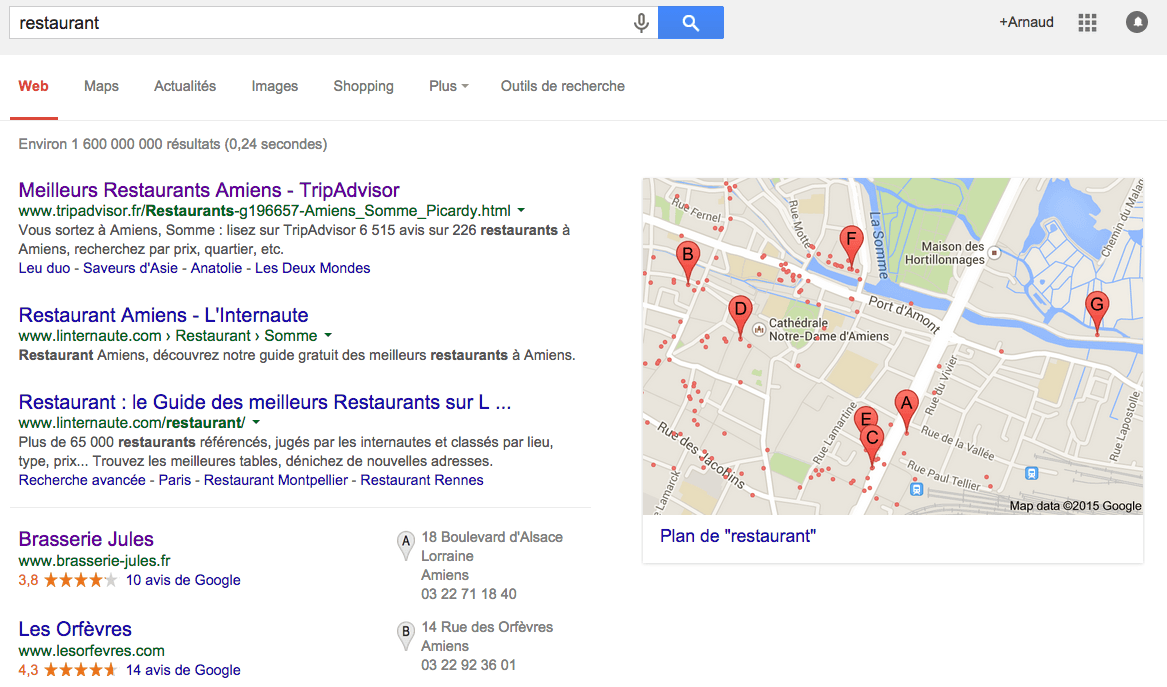Click map marker F near La Somme
Viewport: 1167px width, 687px height.
(x=851, y=242)
